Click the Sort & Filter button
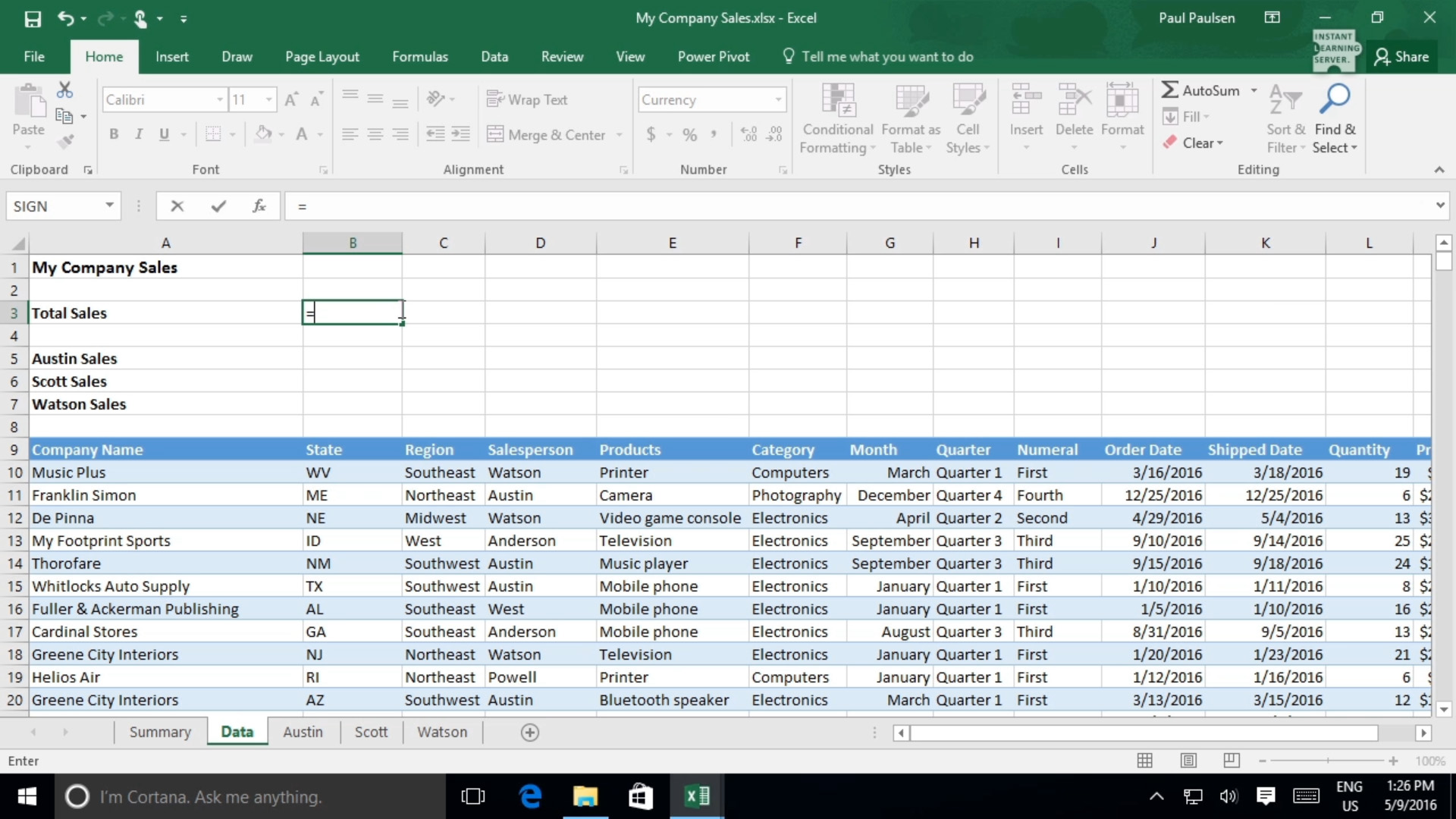This screenshot has height=819, width=1456. pos(1285,118)
